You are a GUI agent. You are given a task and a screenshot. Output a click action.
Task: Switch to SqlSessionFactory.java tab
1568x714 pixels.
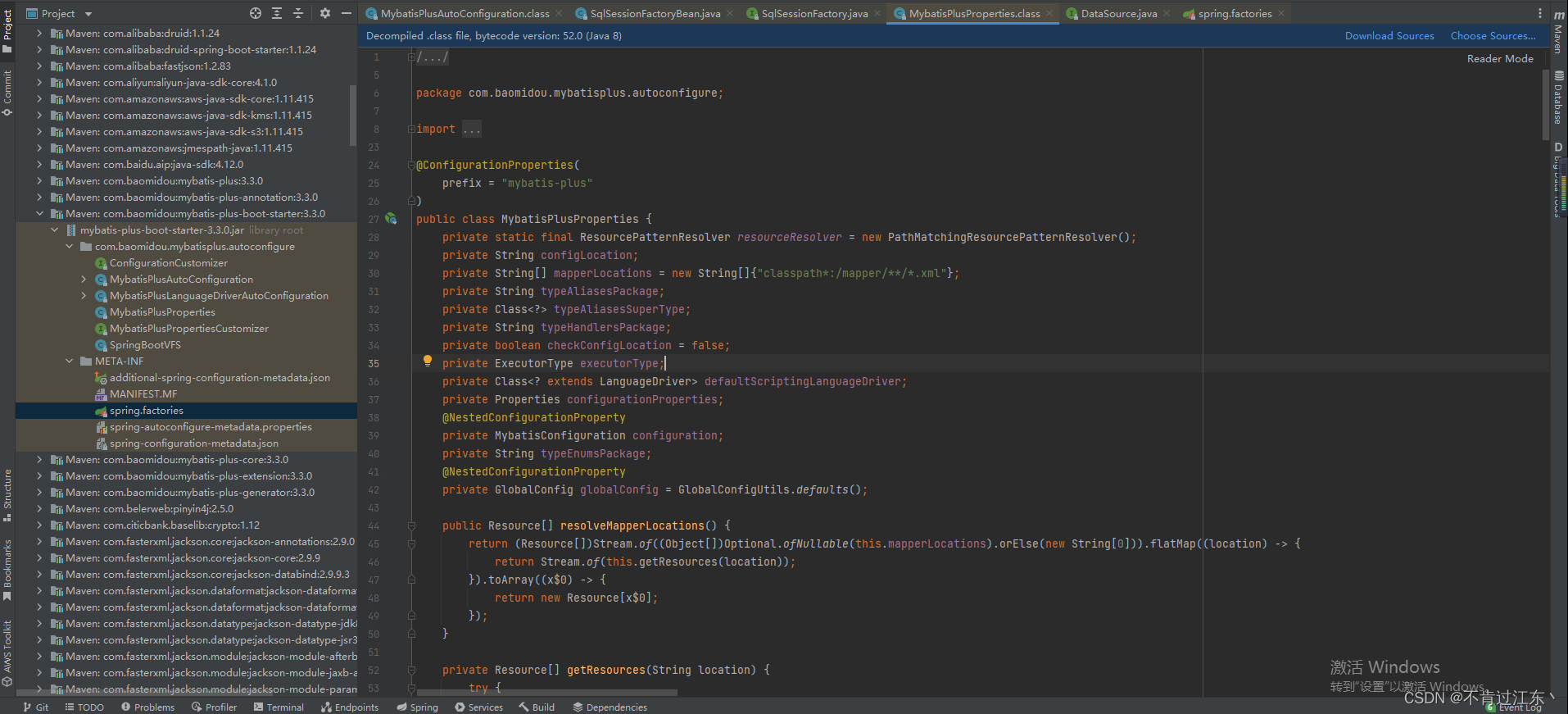click(814, 13)
